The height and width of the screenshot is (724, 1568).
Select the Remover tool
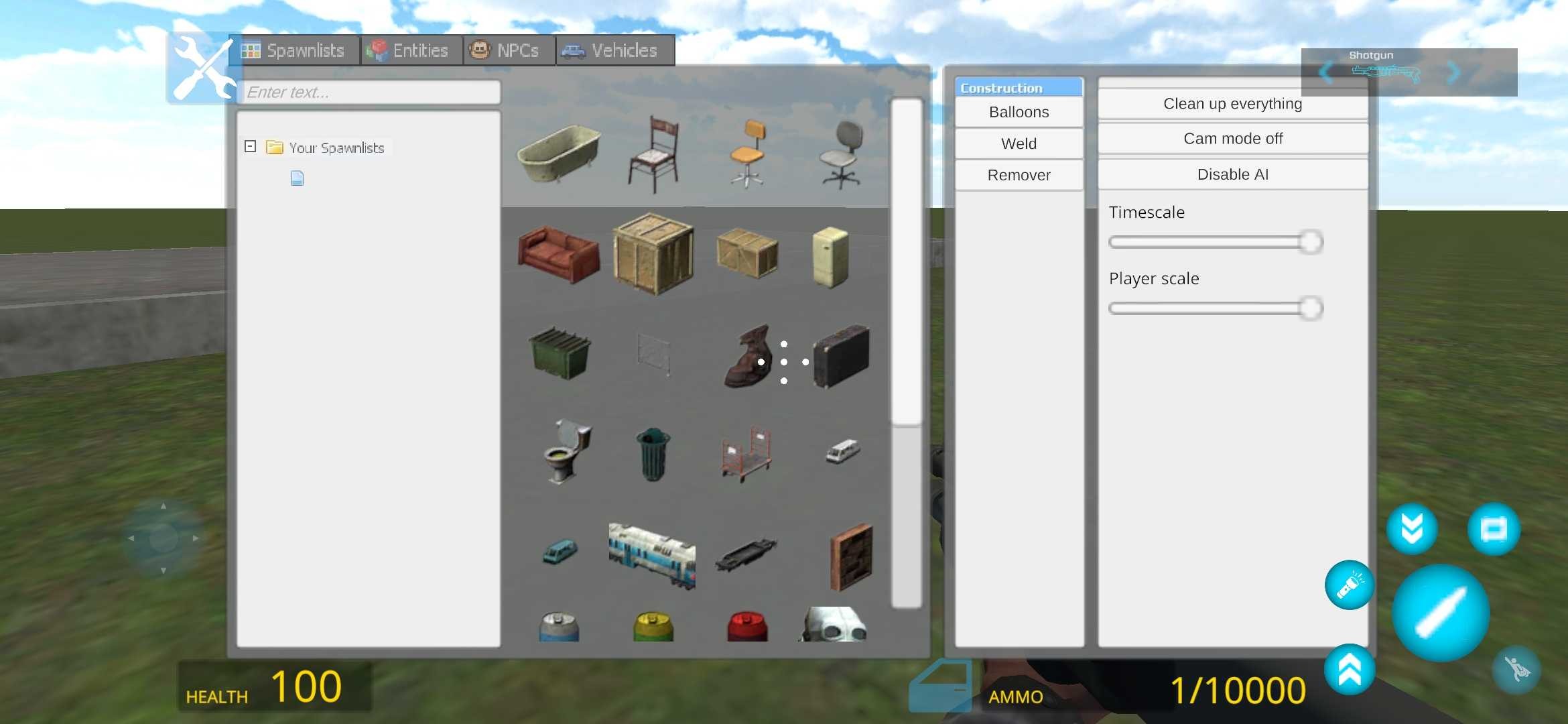pyautogui.click(x=1018, y=175)
